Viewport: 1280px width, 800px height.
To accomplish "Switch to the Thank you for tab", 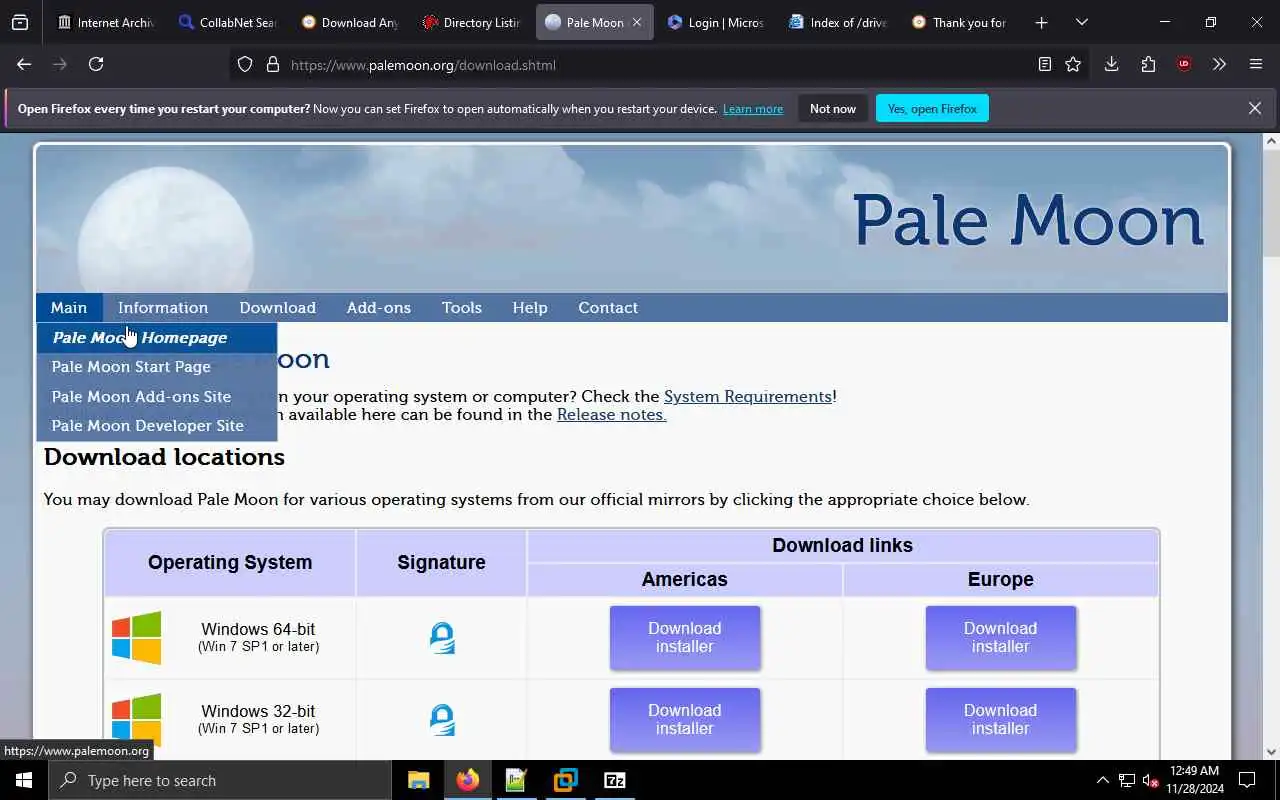I will [x=960, y=22].
